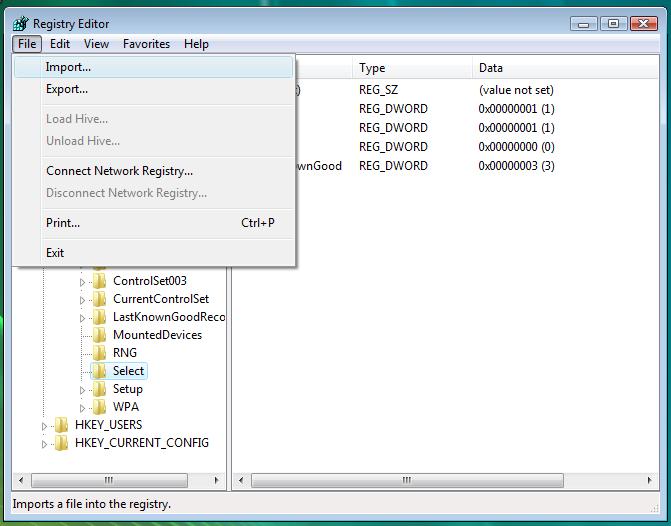
Task: Click the ControlSet003 folder icon
Action: (99, 281)
